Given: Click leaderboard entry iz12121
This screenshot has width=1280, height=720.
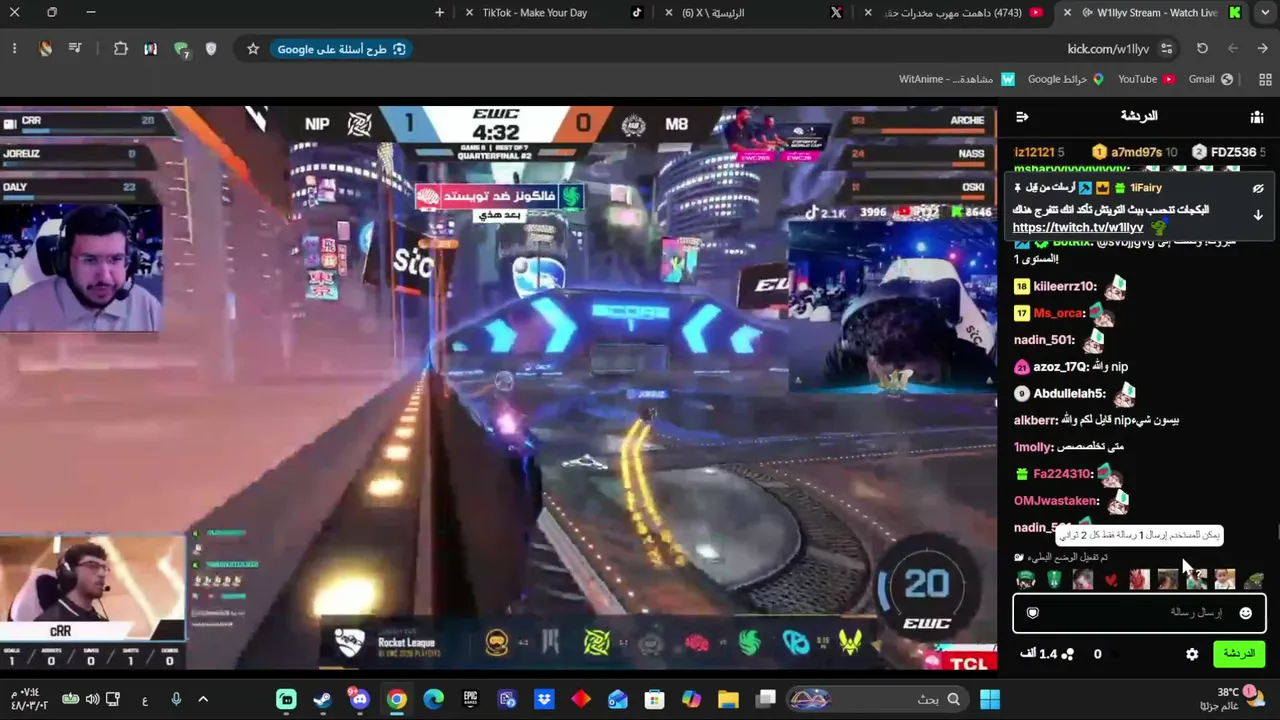Looking at the screenshot, I should (x=1040, y=152).
